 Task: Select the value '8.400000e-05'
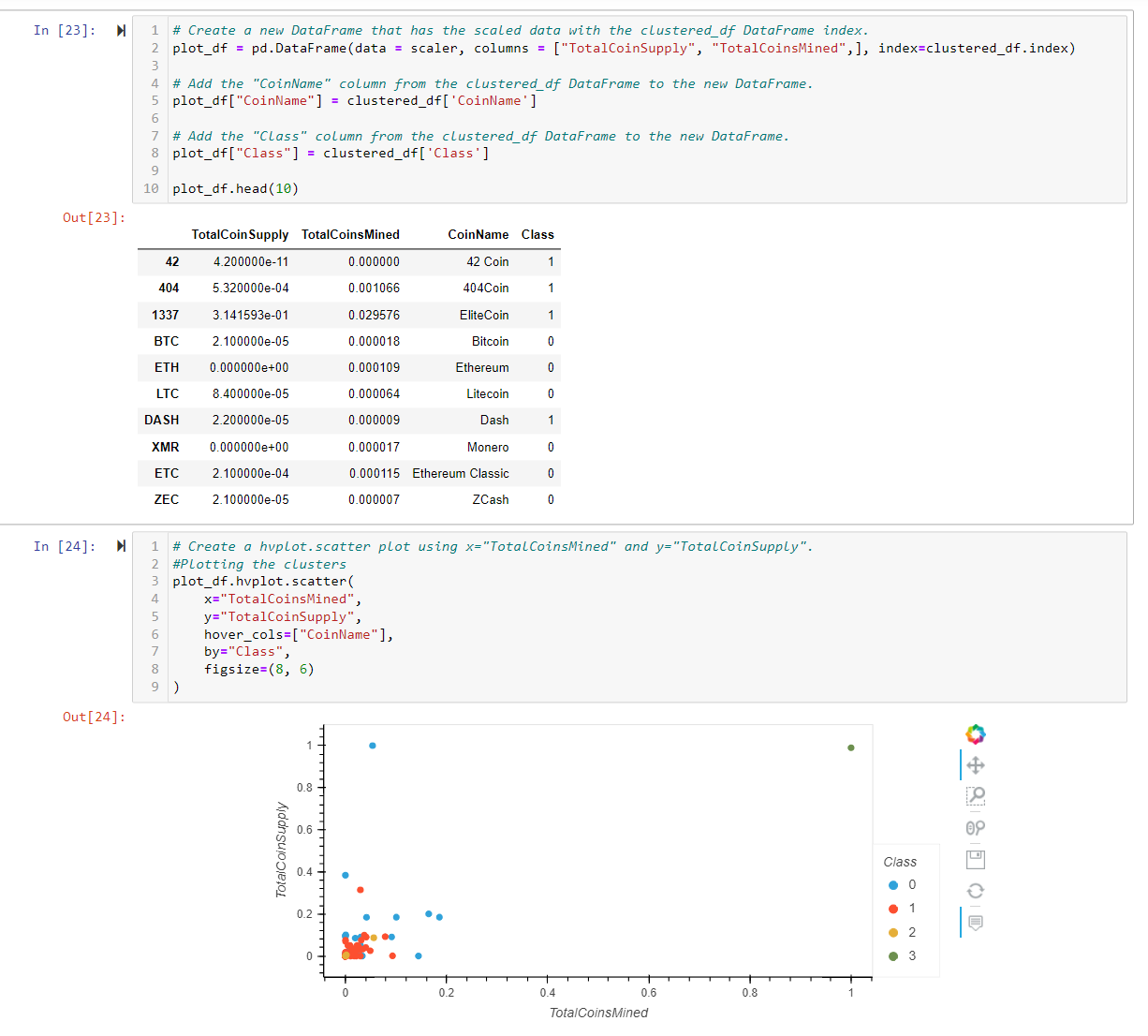[x=251, y=394]
